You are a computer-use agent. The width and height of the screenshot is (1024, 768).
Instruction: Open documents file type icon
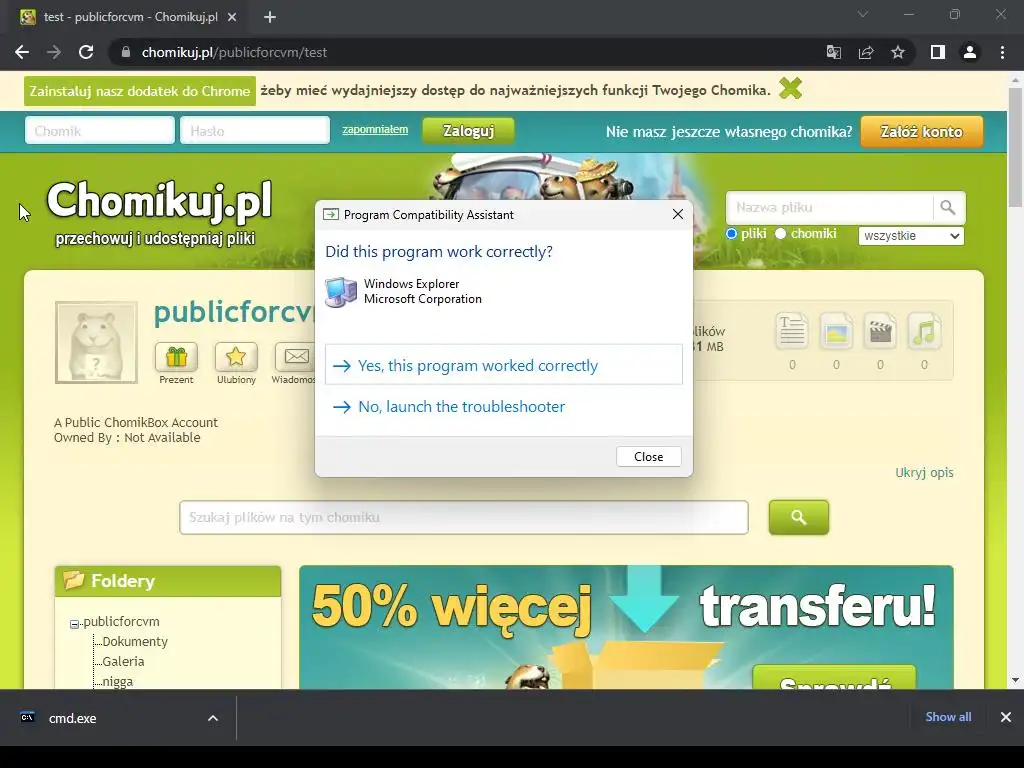click(792, 331)
